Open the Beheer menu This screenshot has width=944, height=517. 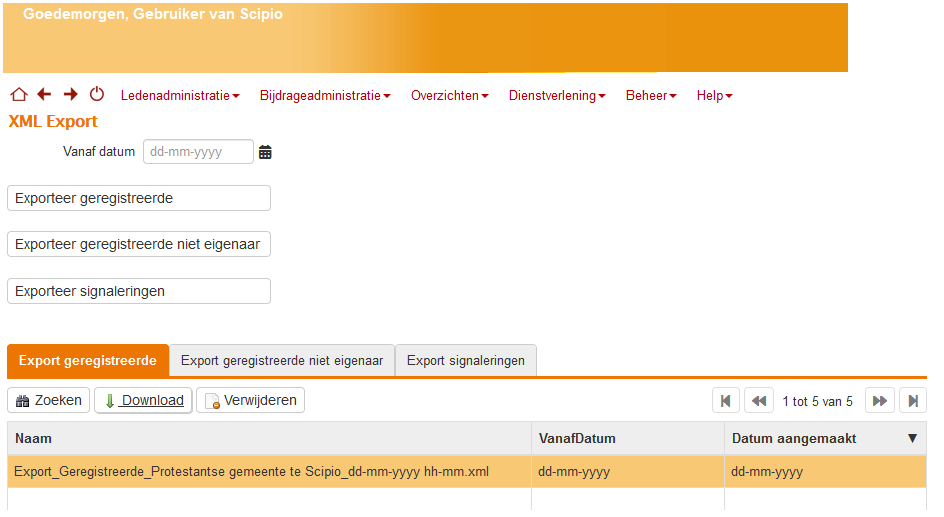tap(651, 96)
